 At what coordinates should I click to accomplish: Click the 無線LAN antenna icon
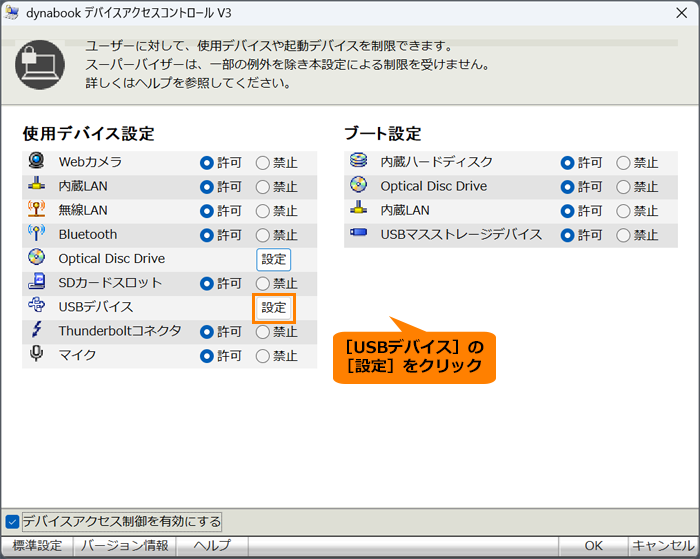(36, 208)
